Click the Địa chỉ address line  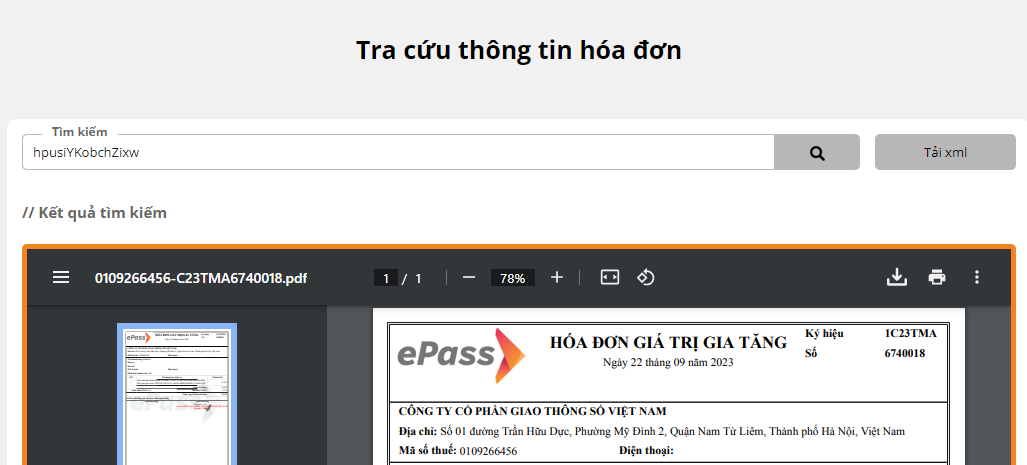(652, 432)
